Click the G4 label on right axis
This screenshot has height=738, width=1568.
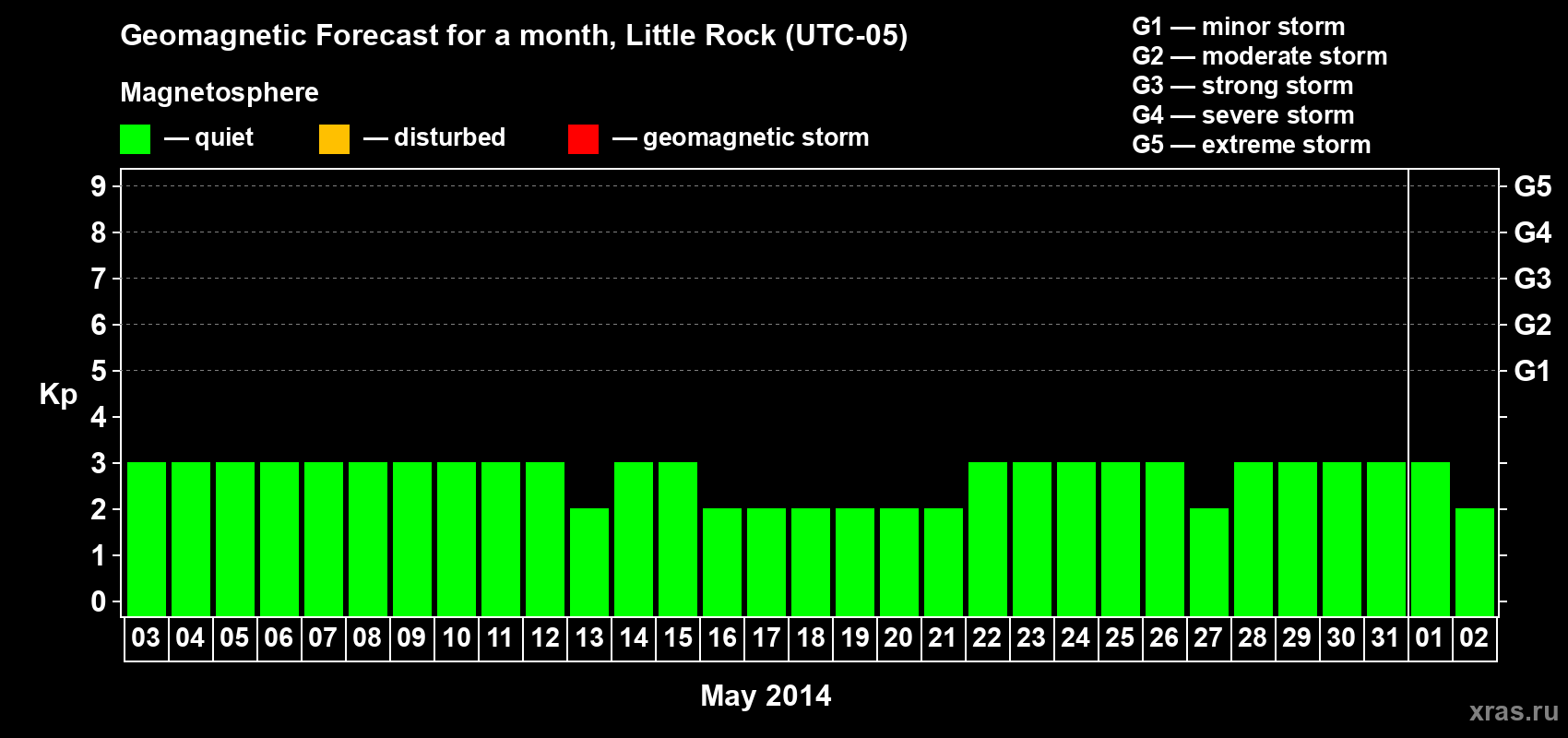click(1532, 232)
